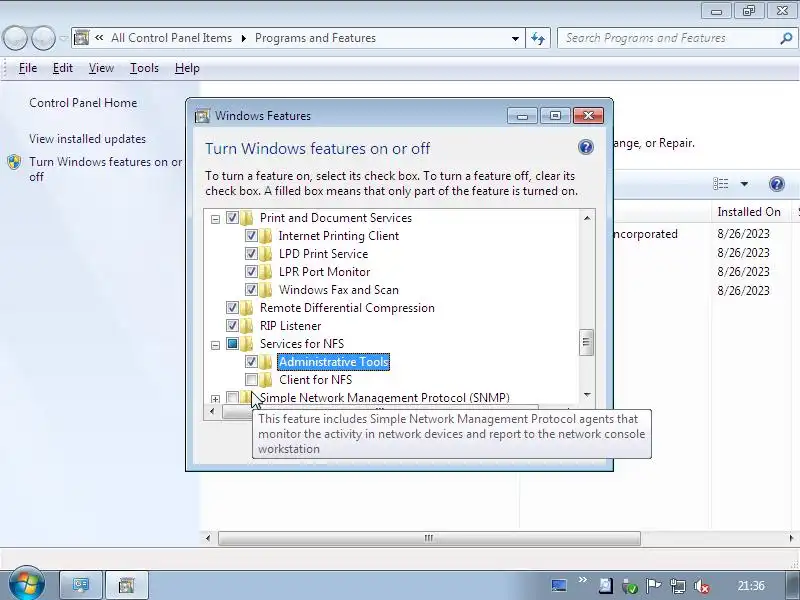Open the first taskbar window button
This screenshot has height=600, width=800.
(x=81, y=585)
